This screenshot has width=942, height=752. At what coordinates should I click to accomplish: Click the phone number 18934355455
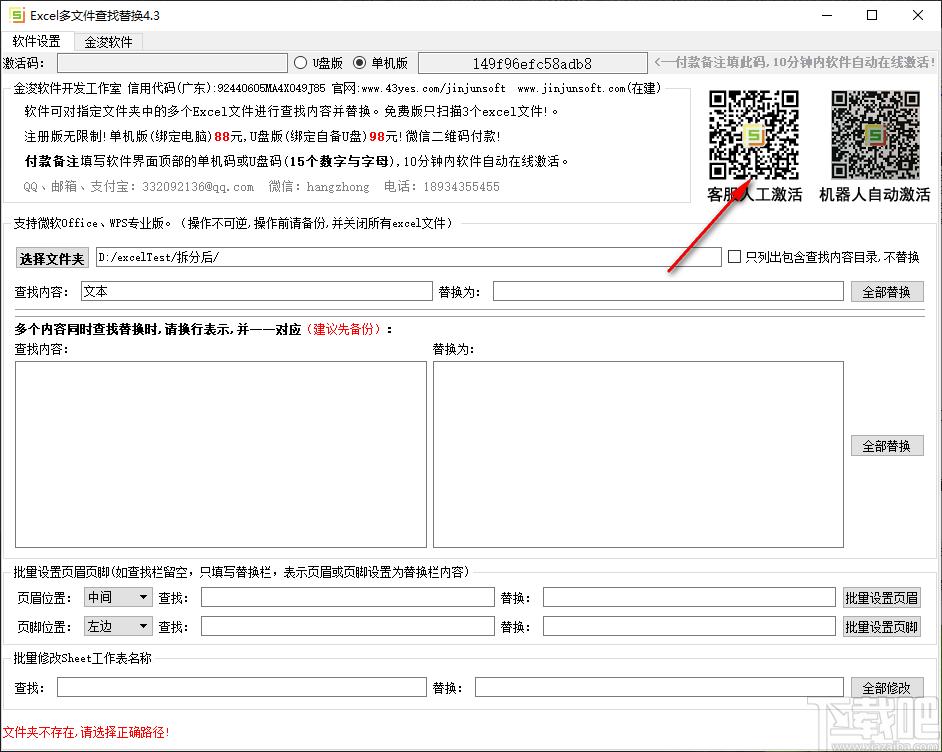[461, 187]
